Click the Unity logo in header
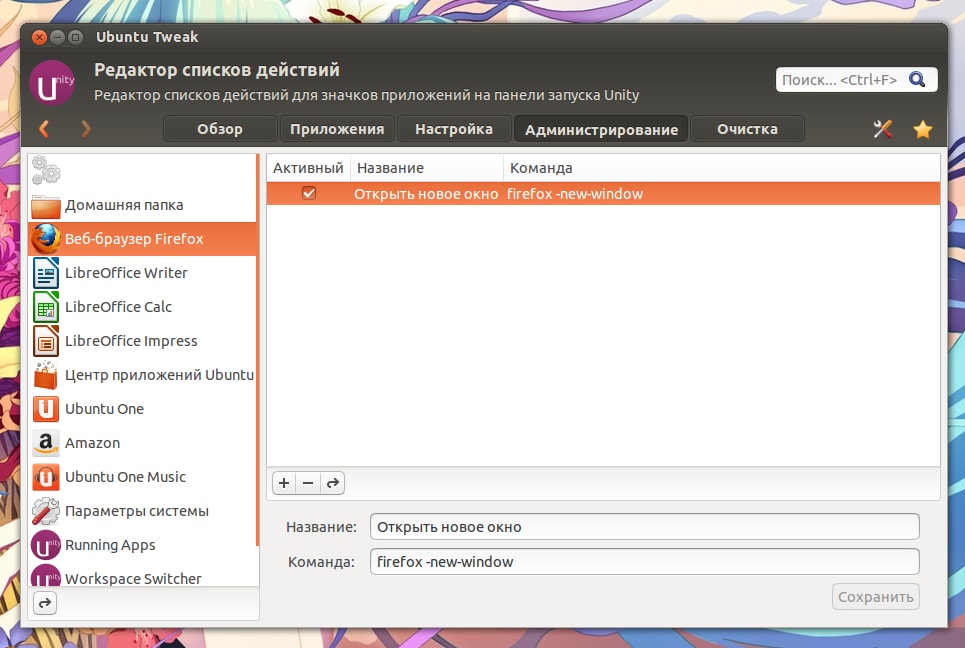This screenshot has width=965, height=648. click(52, 83)
